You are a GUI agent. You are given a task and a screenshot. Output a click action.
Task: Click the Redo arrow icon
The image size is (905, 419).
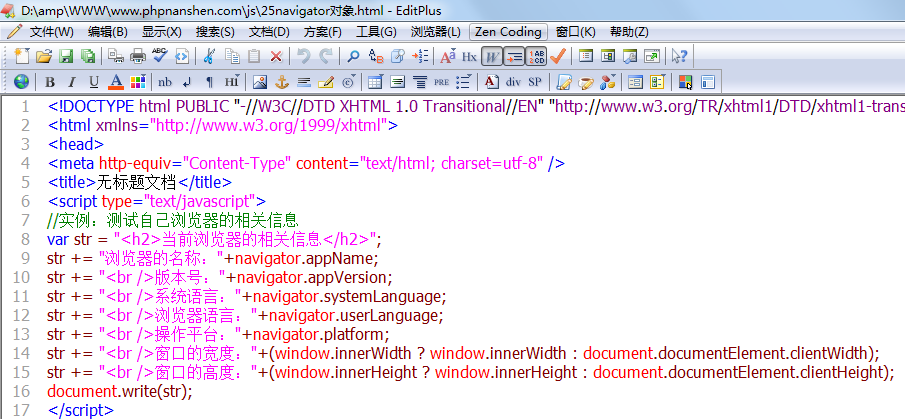[x=326, y=56]
